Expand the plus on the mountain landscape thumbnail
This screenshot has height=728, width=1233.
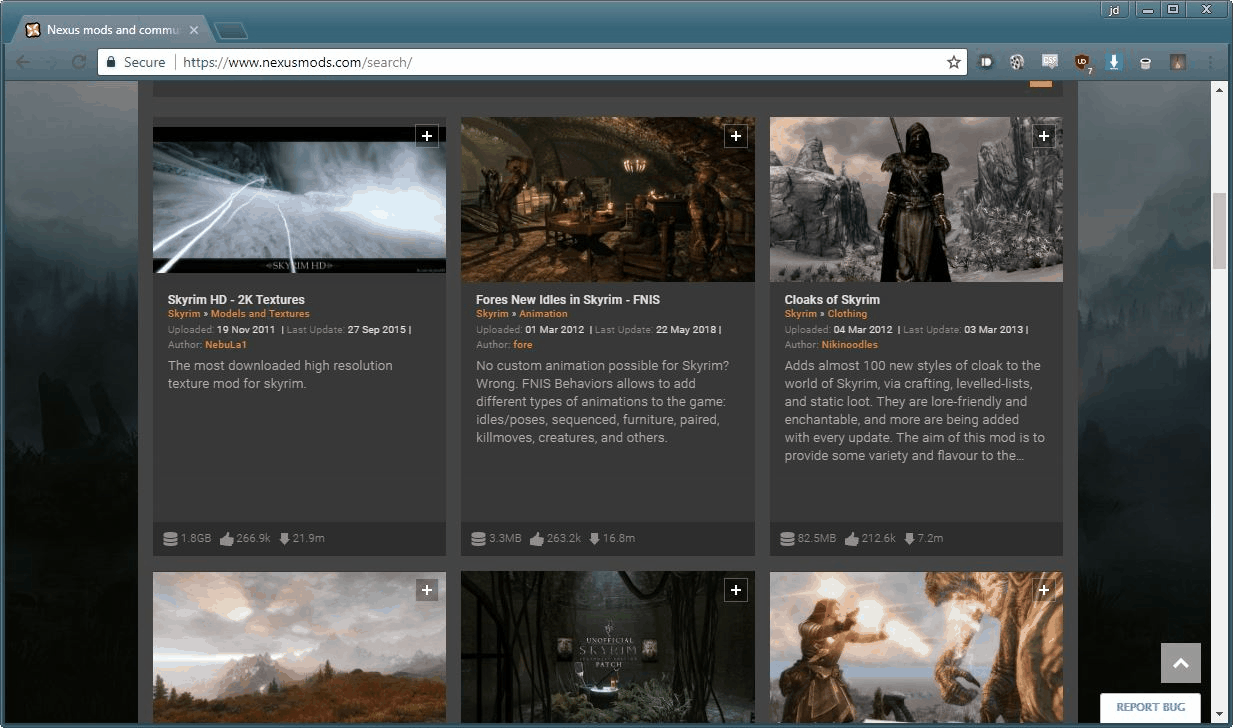click(x=427, y=591)
